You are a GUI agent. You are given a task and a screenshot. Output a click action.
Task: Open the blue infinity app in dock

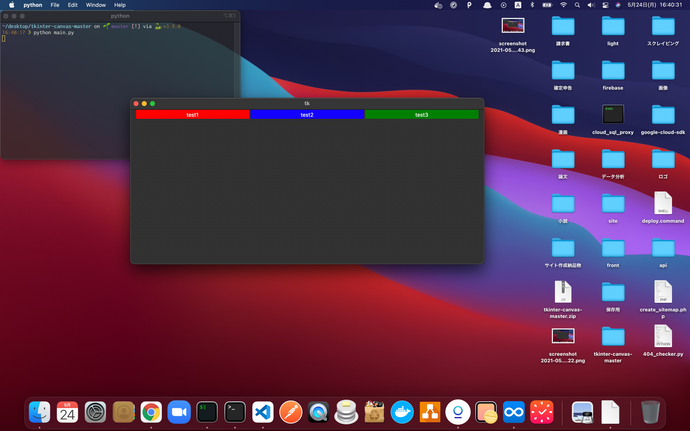(514, 412)
